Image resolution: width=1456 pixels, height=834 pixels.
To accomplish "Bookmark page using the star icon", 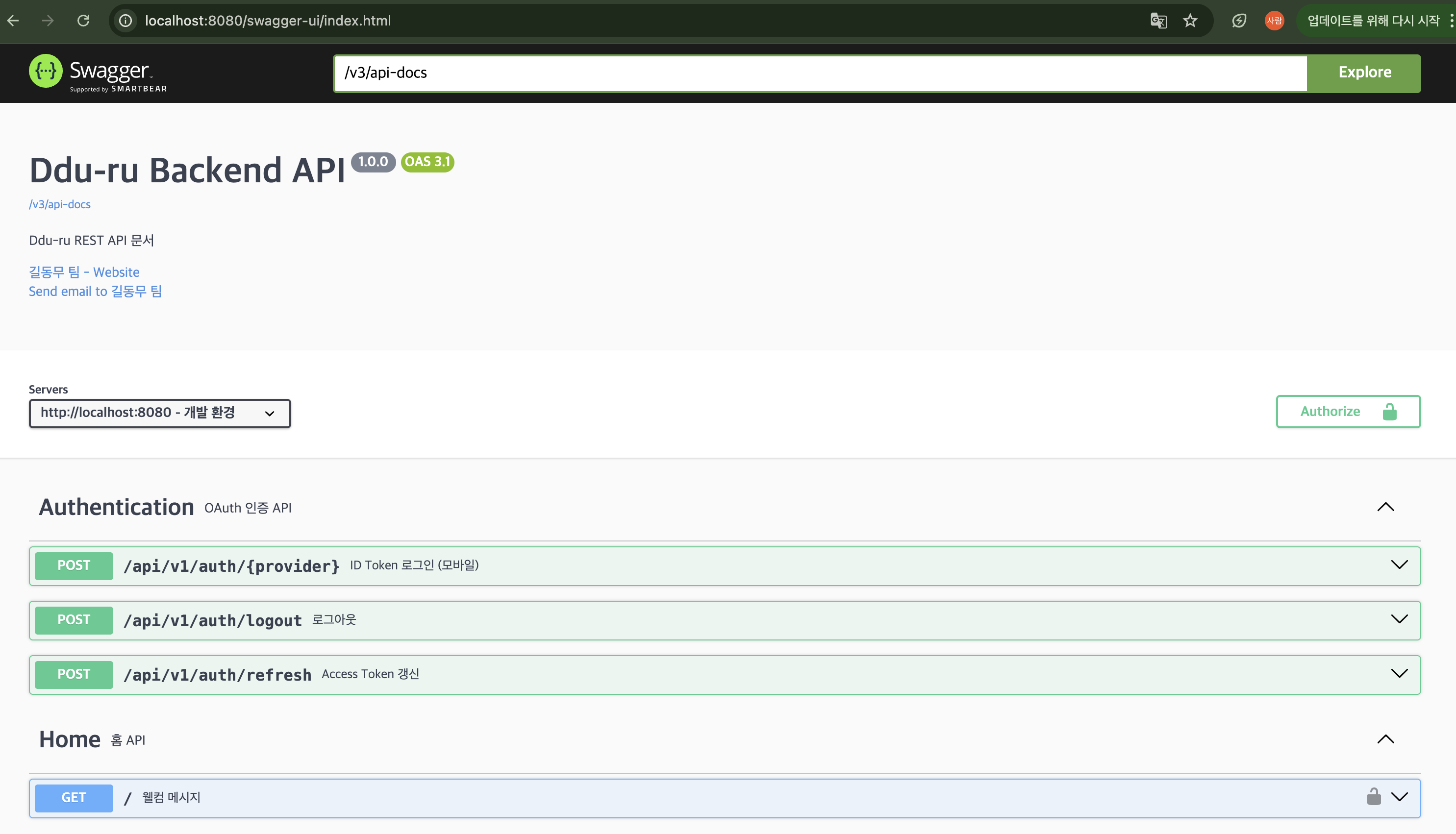I will click(1190, 21).
